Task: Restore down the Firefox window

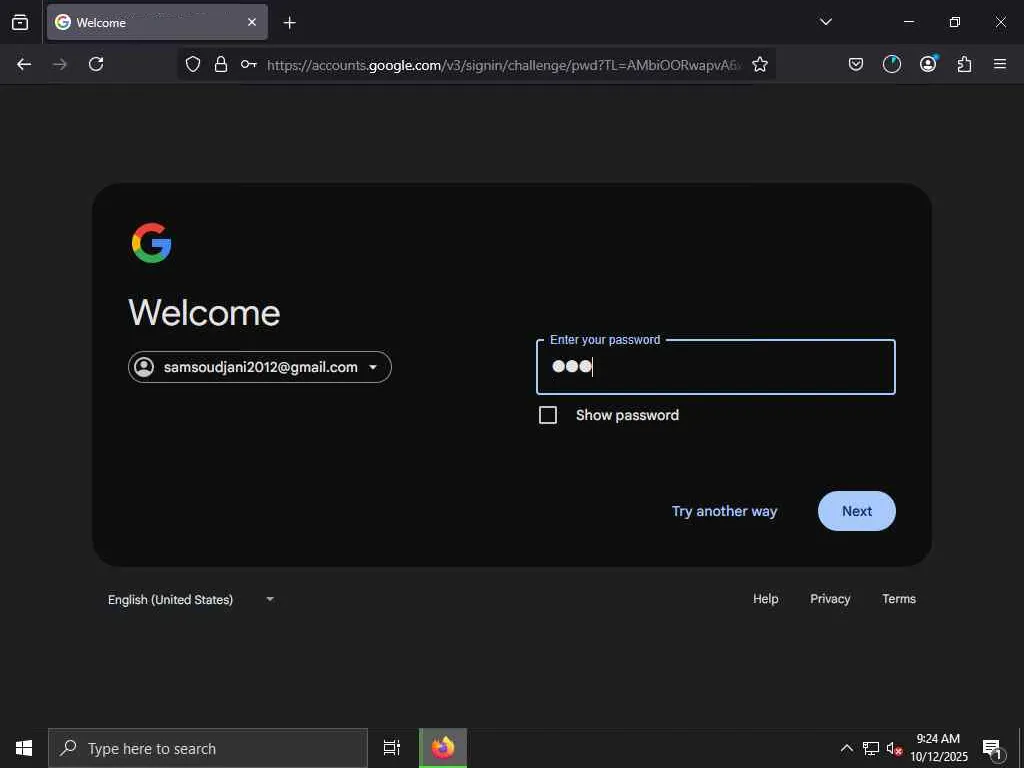Action: point(954,22)
